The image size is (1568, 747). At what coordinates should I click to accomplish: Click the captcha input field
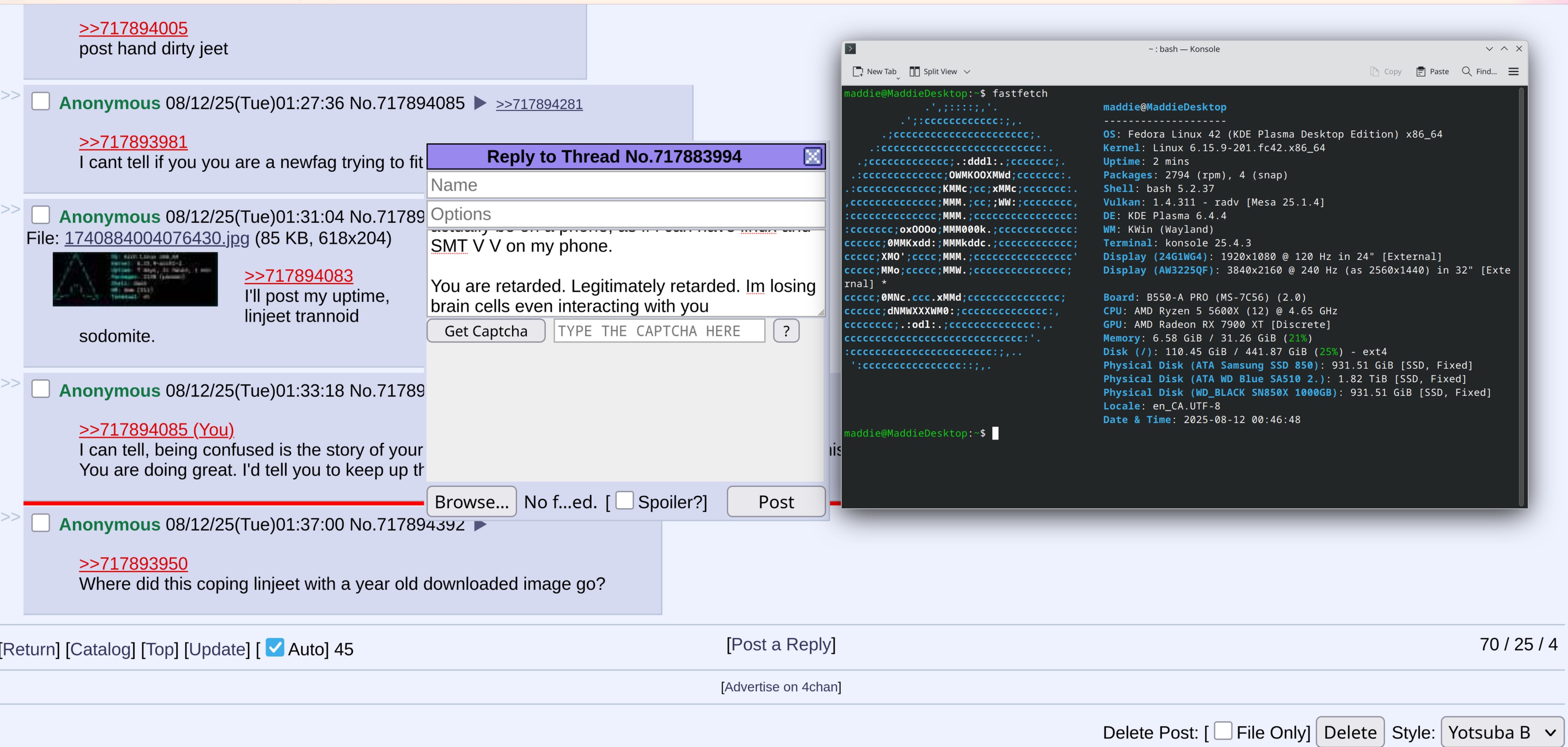tap(659, 331)
